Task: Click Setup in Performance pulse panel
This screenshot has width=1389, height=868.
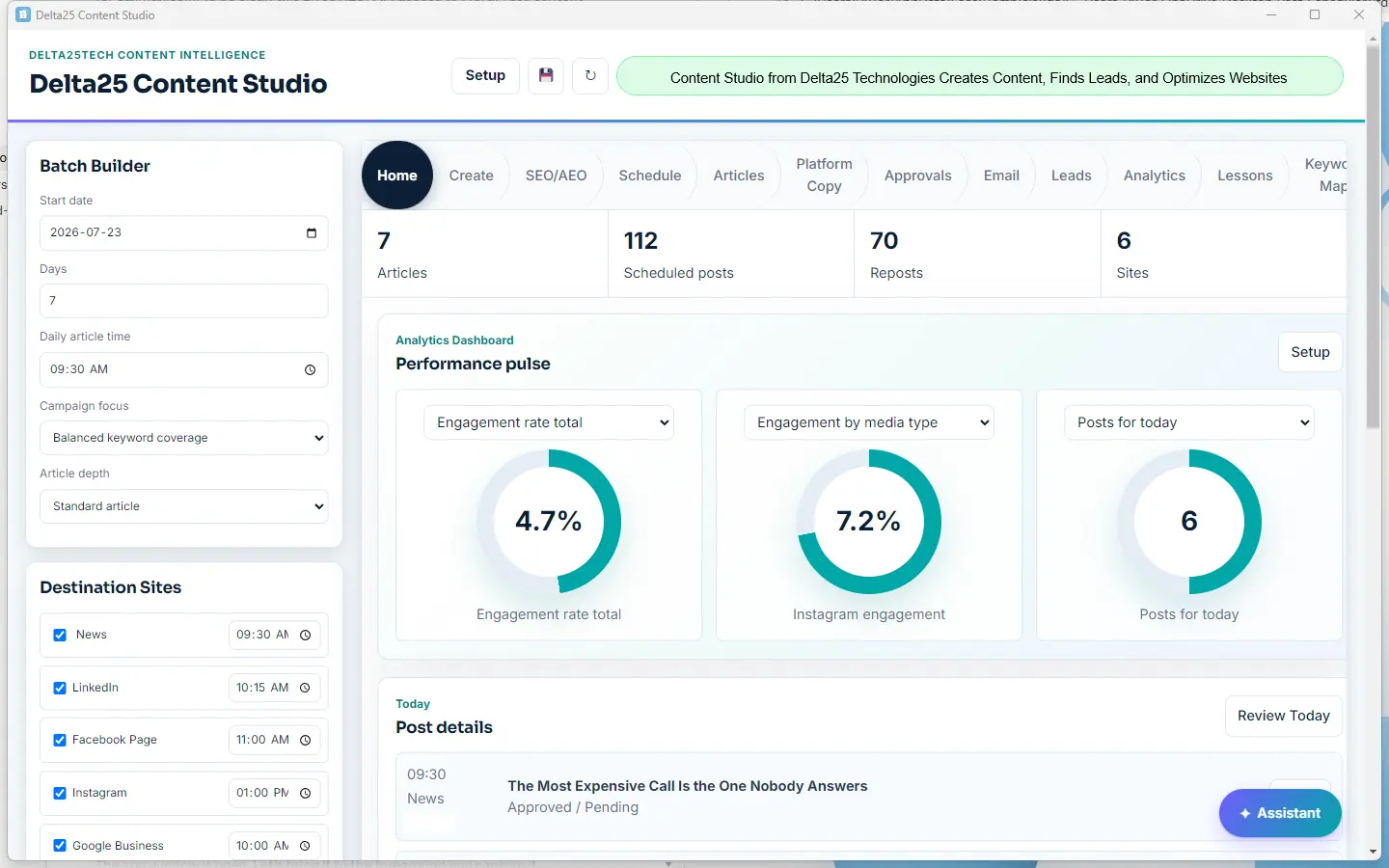Action: coord(1310,352)
